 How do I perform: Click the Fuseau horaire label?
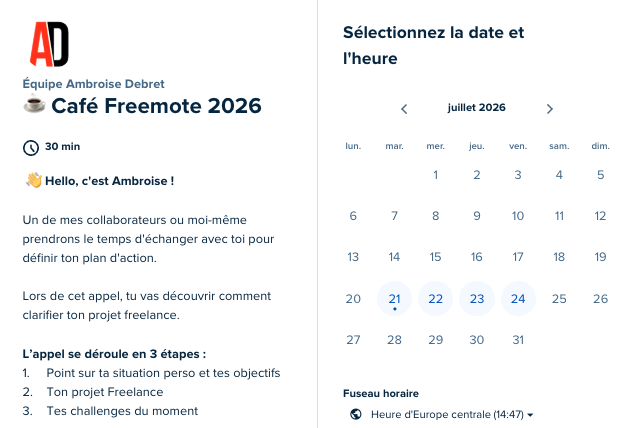(x=380, y=393)
